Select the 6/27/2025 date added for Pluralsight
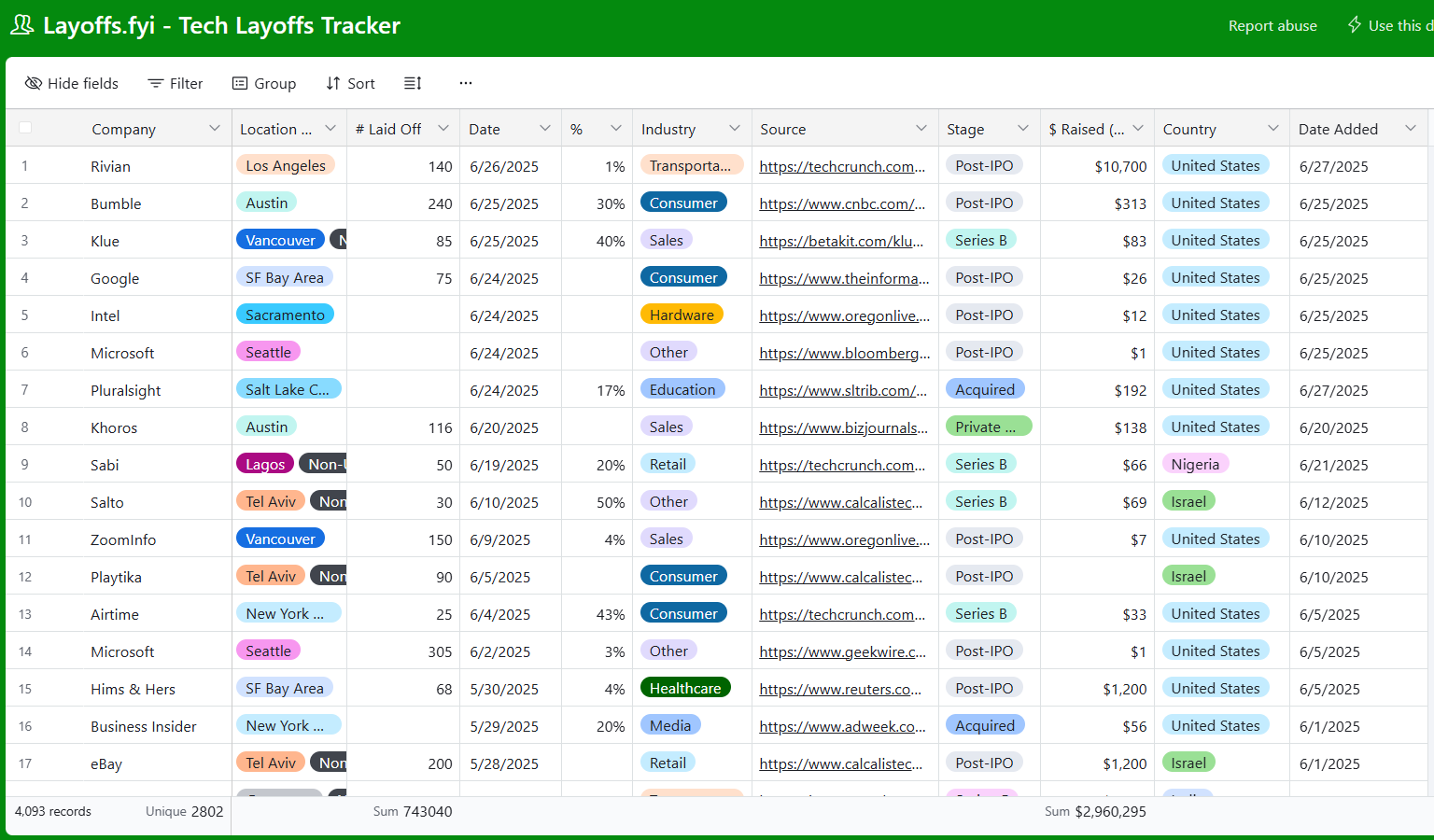 point(1358,389)
